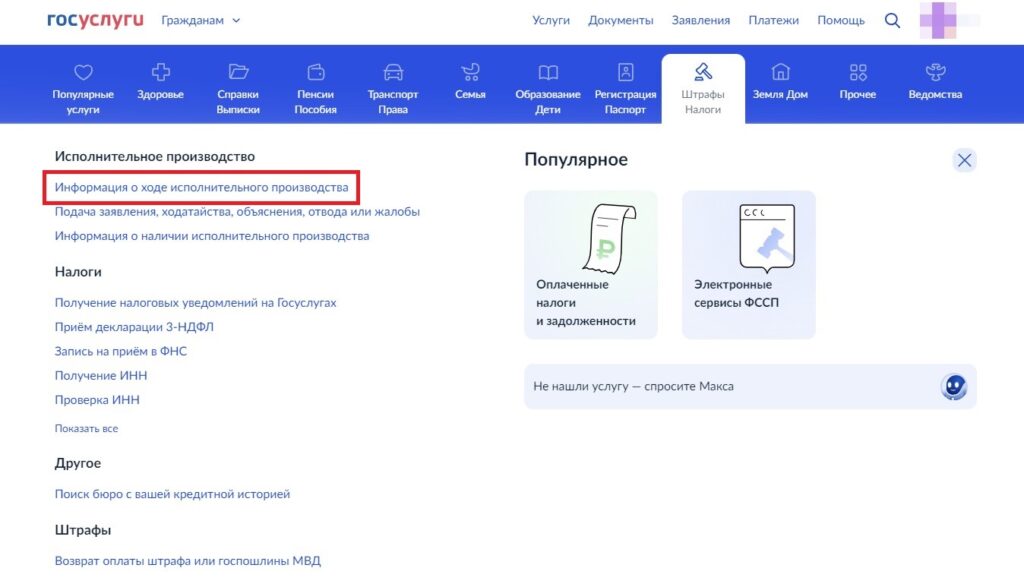The width and height of the screenshot is (1024, 587).
Task: Open the Здоровье category icon
Action: point(160,73)
